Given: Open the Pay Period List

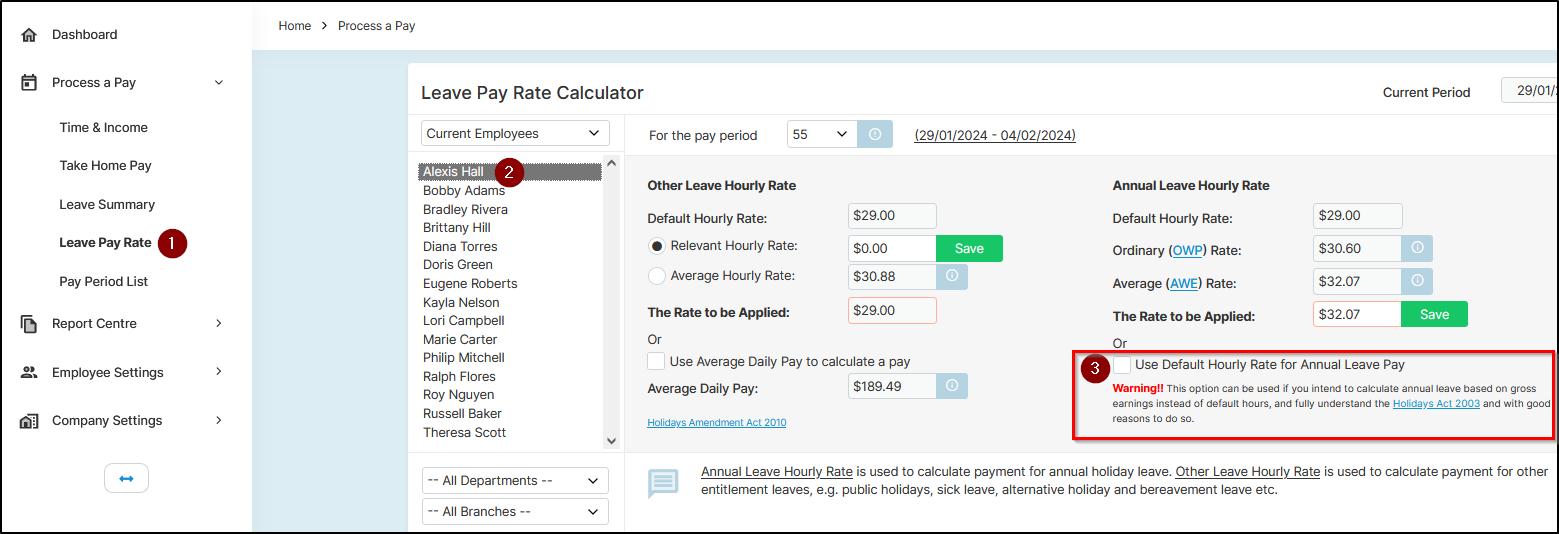Looking at the screenshot, I should 103,282.
